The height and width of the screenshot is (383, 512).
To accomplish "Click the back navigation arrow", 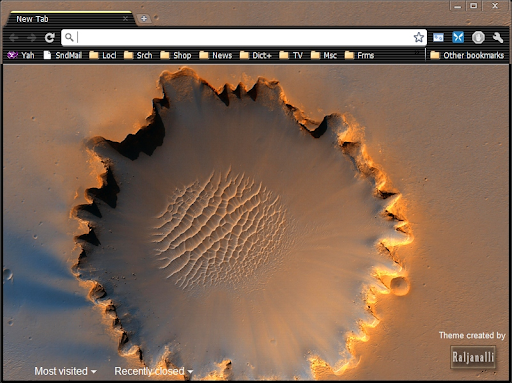I will (14, 38).
